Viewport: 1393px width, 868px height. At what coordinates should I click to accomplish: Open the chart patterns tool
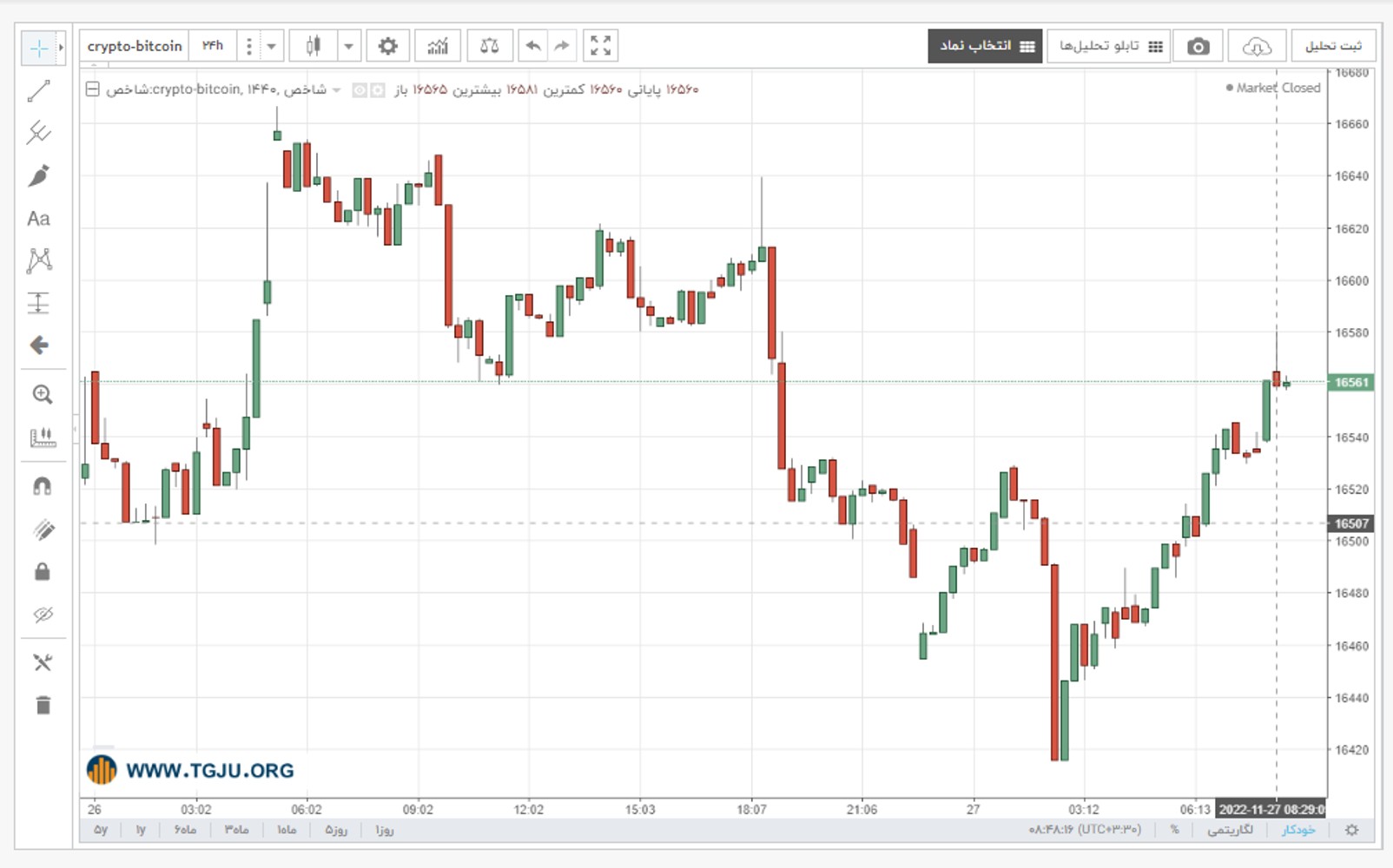coord(39,260)
